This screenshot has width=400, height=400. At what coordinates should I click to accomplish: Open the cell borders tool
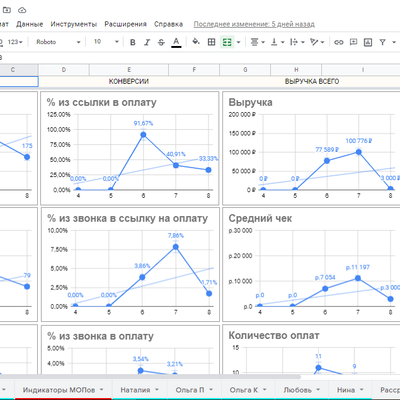pyautogui.click(x=211, y=42)
